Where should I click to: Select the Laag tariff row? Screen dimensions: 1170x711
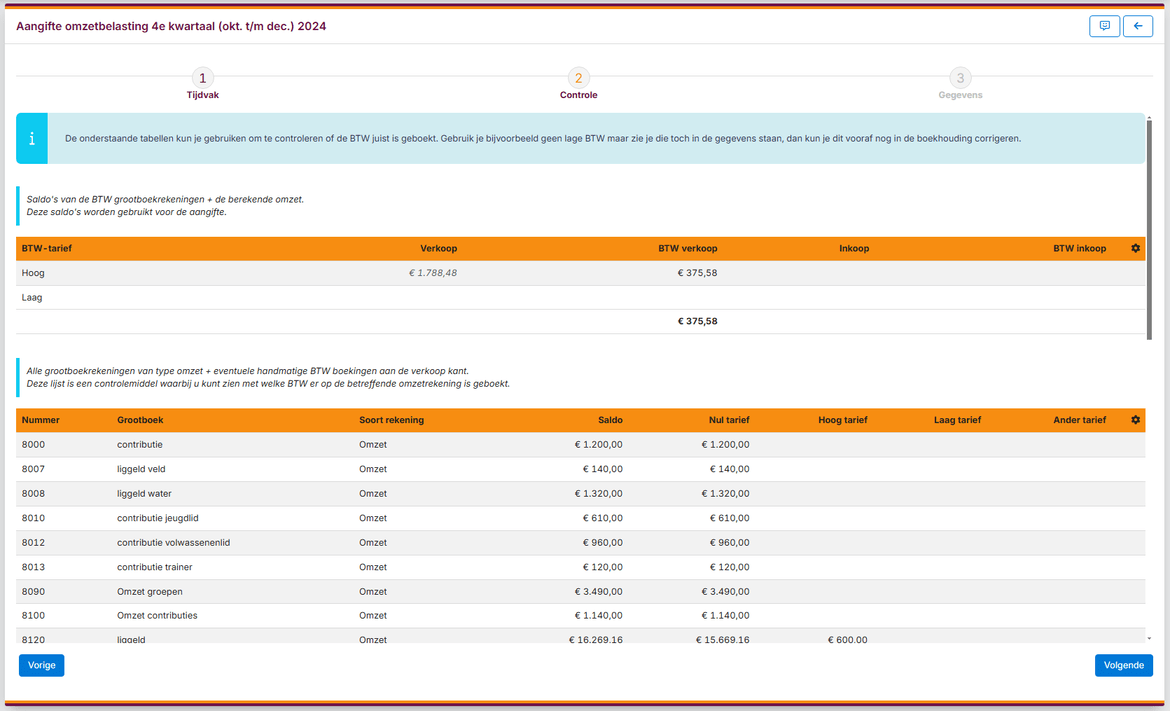(x=581, y=298)
